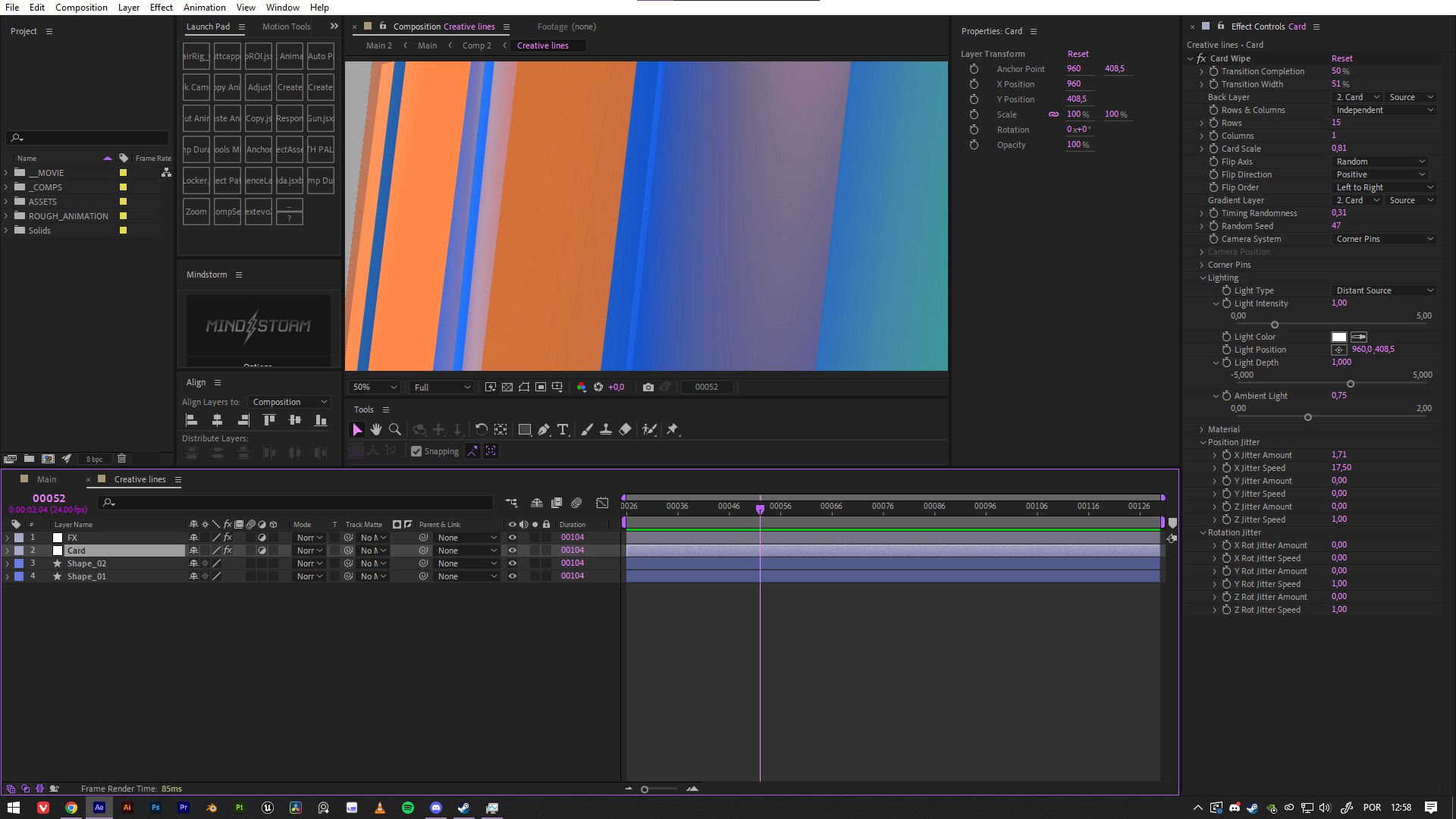
Task: Open the Animation menu
Action: pos(204,7)
